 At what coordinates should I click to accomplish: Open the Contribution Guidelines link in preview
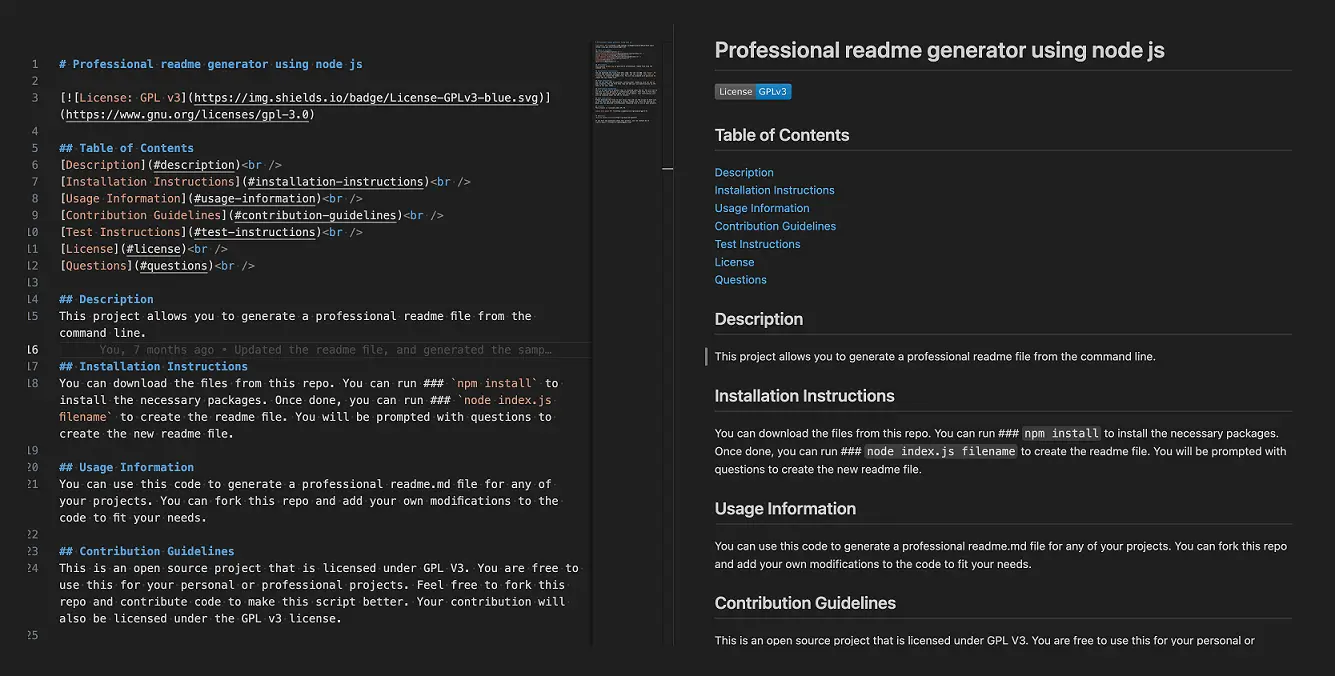point(775,226)
